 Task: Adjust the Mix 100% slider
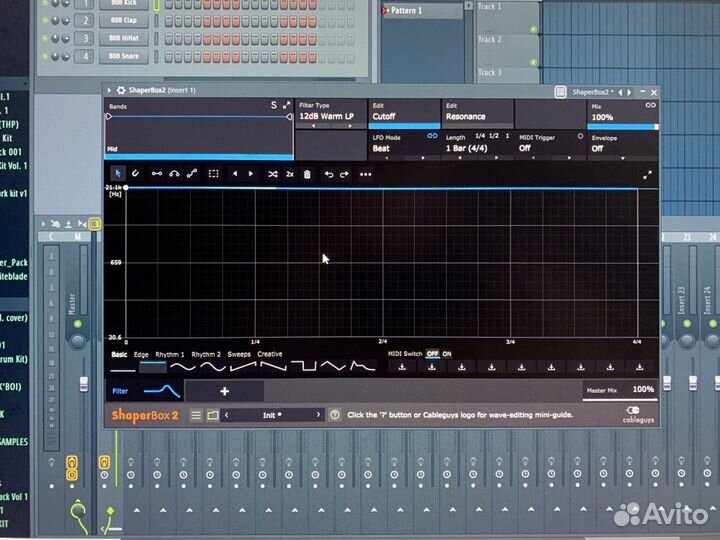[x=623, y=127]
